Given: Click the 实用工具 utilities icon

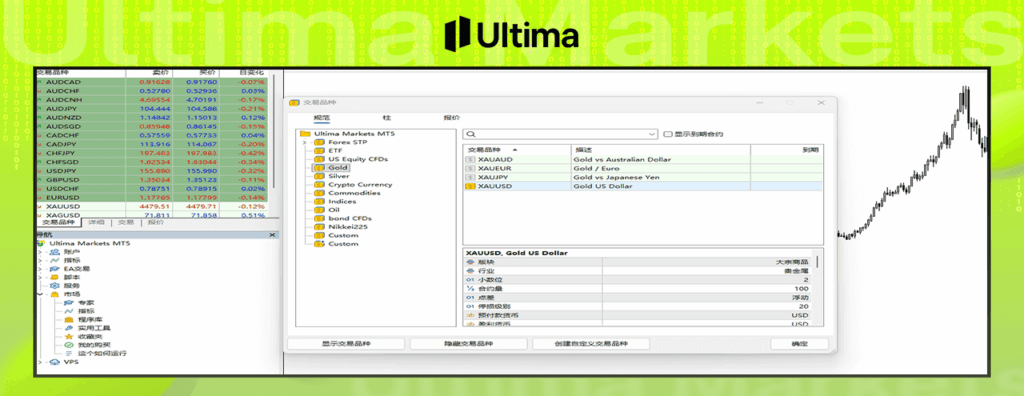Looking at the screenshot, I should (x=69, y=328).
